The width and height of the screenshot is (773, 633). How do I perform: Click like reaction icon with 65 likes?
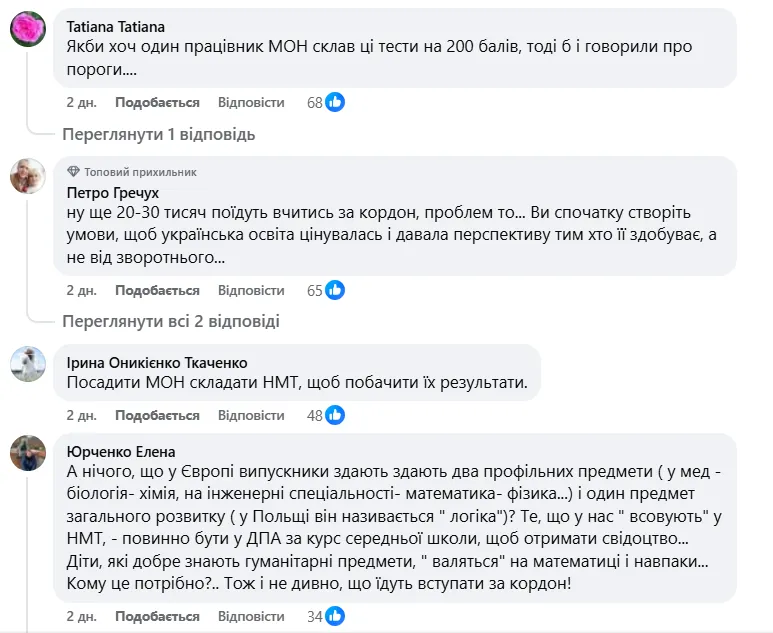335,290
